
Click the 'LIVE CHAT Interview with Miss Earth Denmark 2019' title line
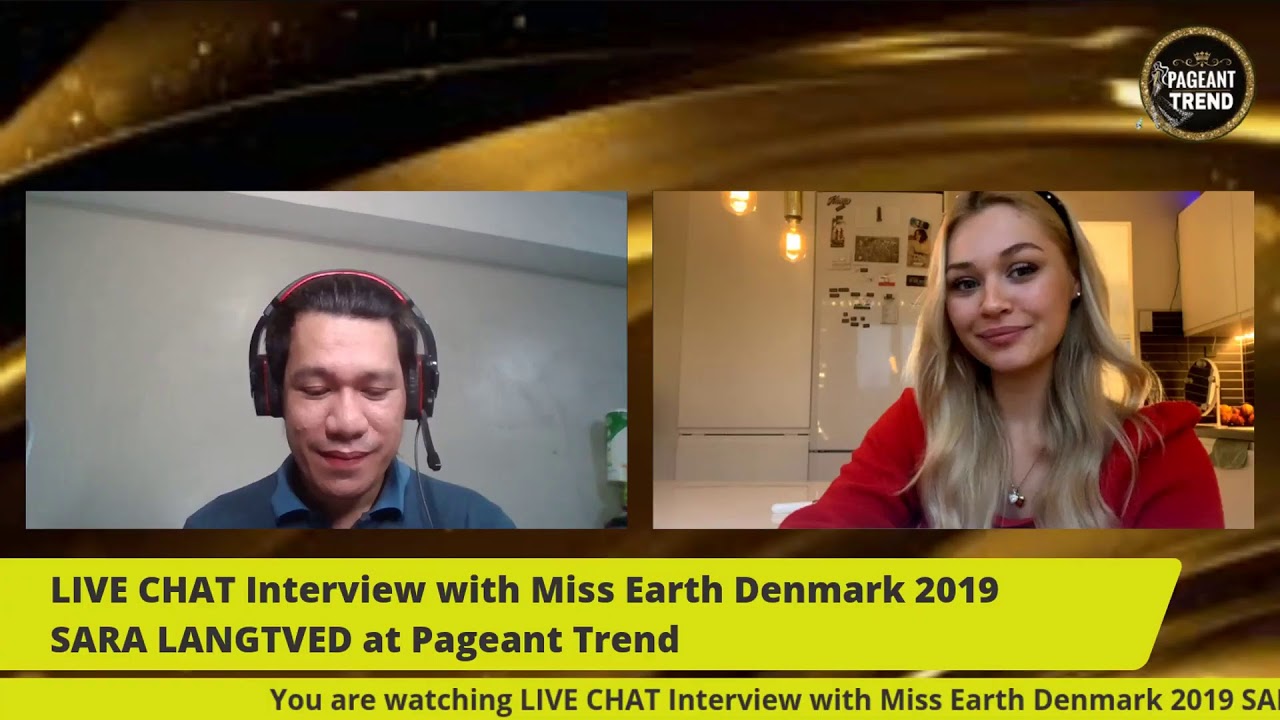pyautogui.click(x=524, y=590)
